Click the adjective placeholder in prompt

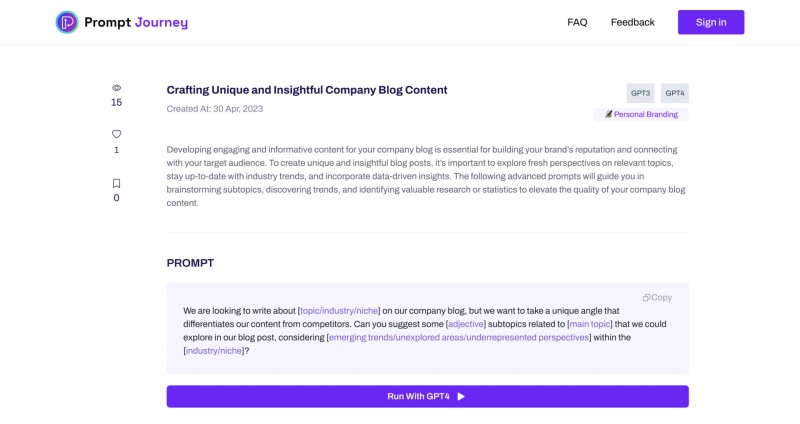(x=466, y=324)
